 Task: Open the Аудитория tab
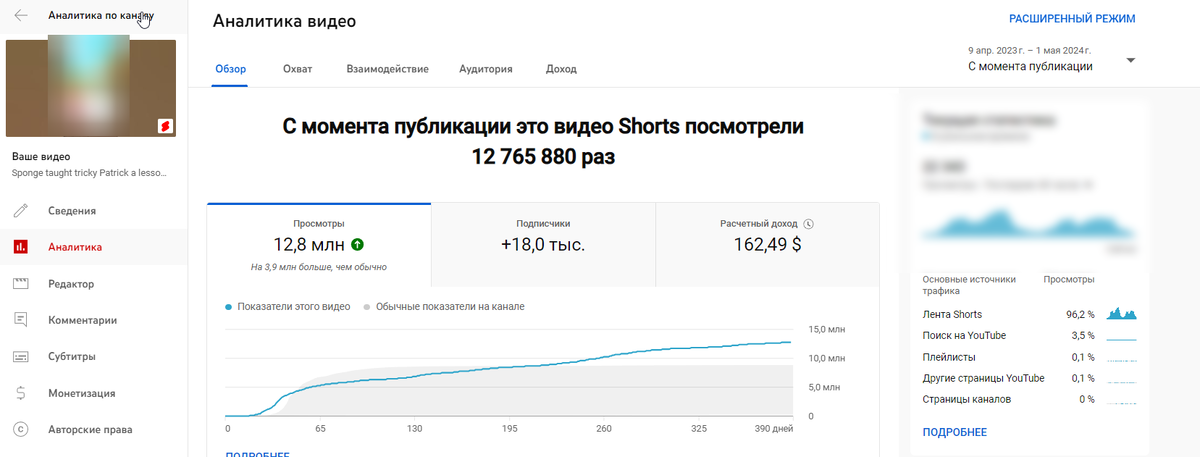486,69
